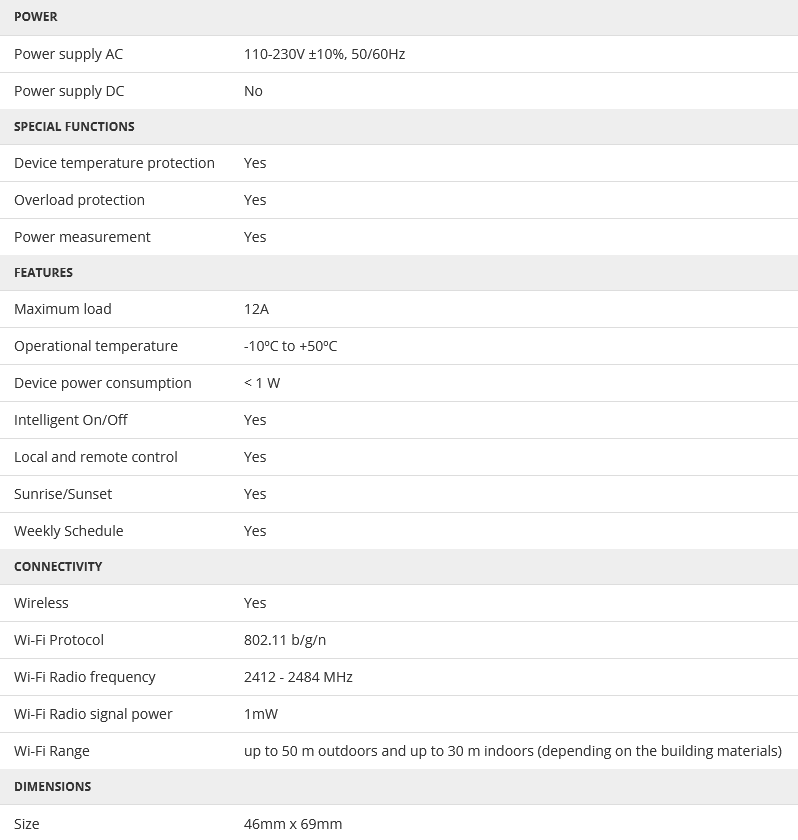798x840 pixels.
Task: Click the Overload protection row label
Action: pos(79,200)
